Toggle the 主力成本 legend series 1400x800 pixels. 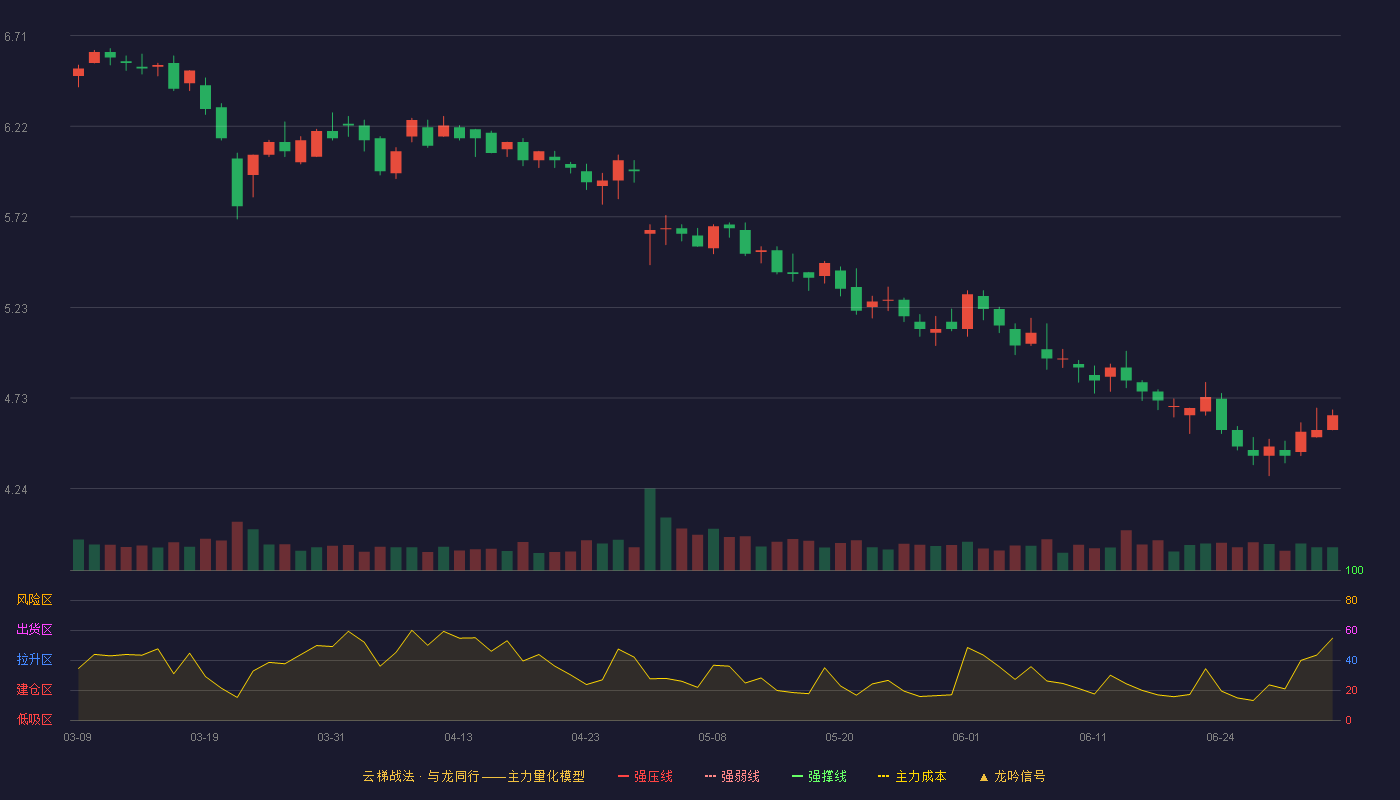[x=912, y=776]
